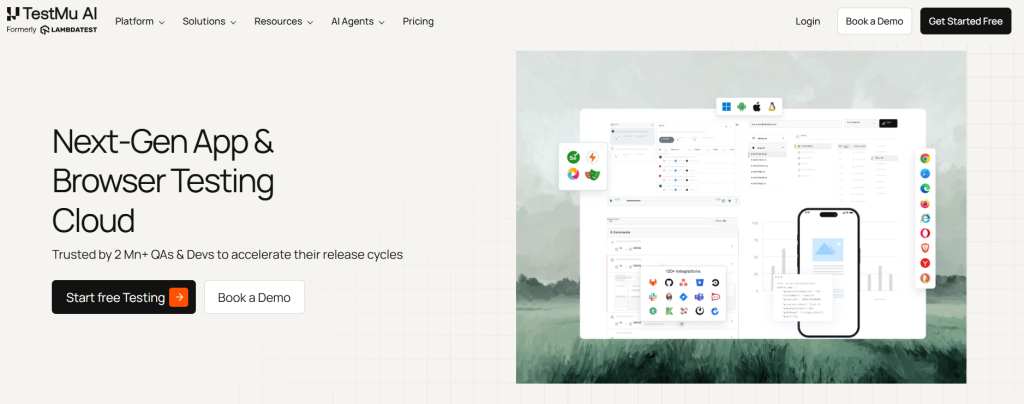Go to the Pricing page
This screenshot has width=1024, height=404.
point(418,21)
